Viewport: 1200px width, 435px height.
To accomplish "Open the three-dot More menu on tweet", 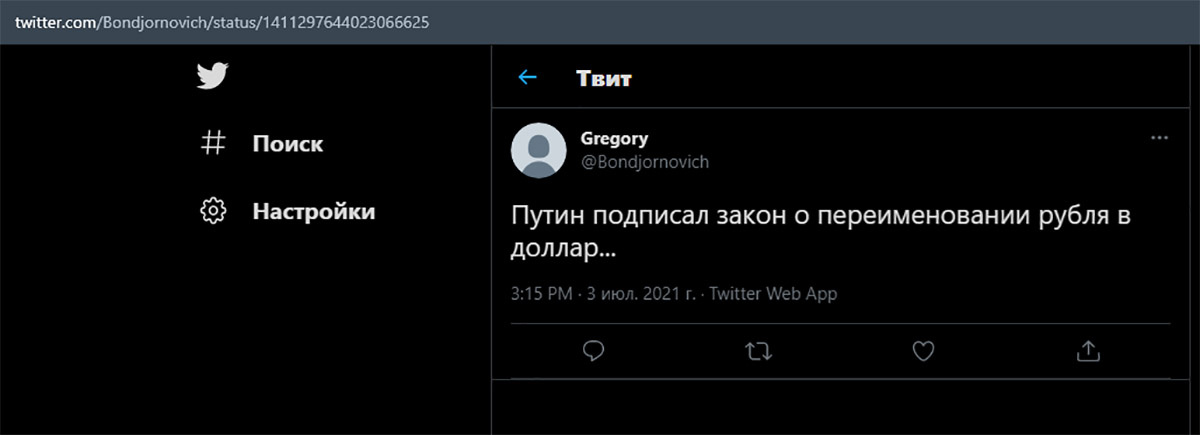I will [x=1160, y=138].
